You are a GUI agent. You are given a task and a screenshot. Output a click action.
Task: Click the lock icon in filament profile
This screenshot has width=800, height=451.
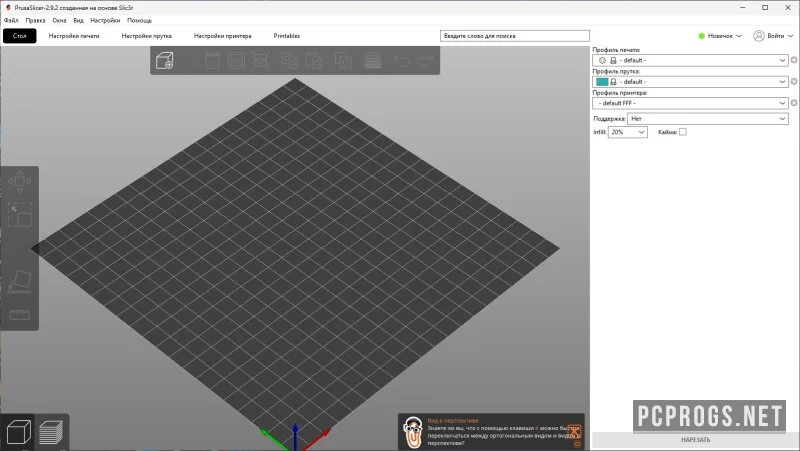click(613, 82)
